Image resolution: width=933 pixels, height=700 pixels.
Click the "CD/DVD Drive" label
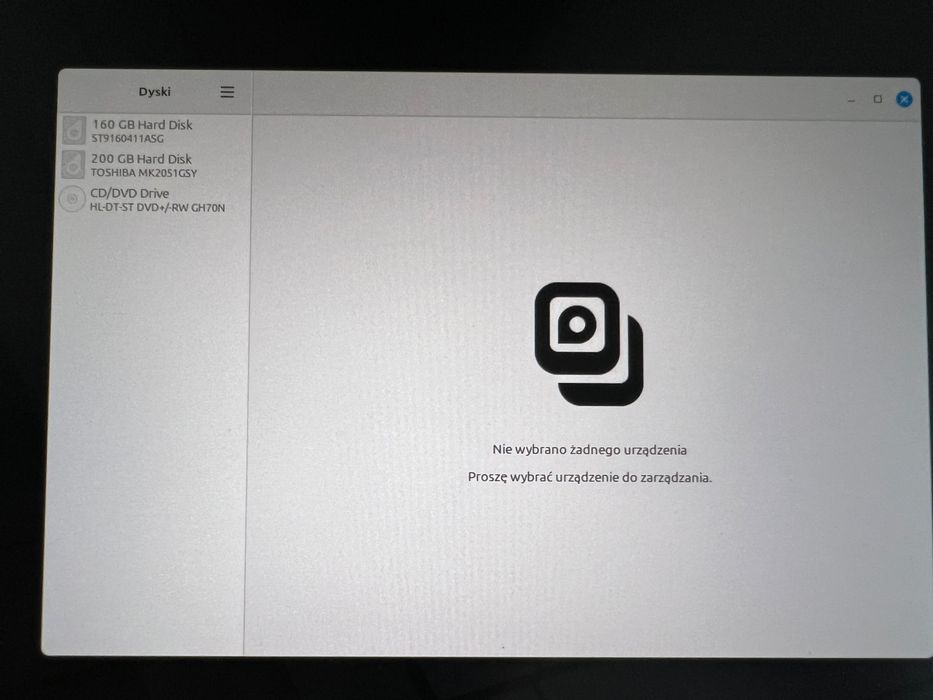tap(130, 193)
